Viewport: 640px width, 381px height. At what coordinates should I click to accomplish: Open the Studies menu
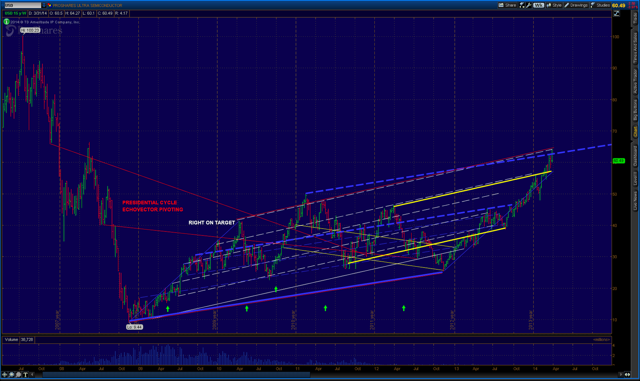click(600, 5)
